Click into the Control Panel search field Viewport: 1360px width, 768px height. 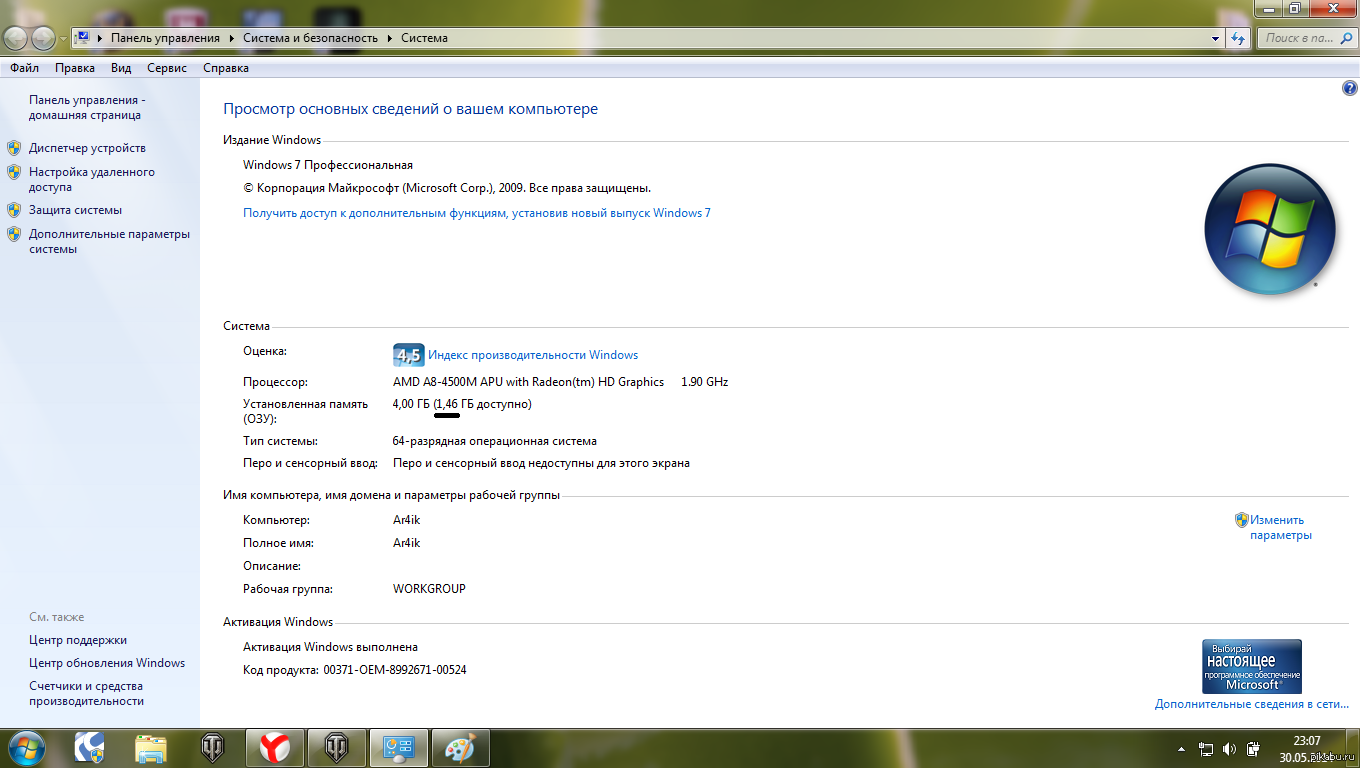point(1298,38)
